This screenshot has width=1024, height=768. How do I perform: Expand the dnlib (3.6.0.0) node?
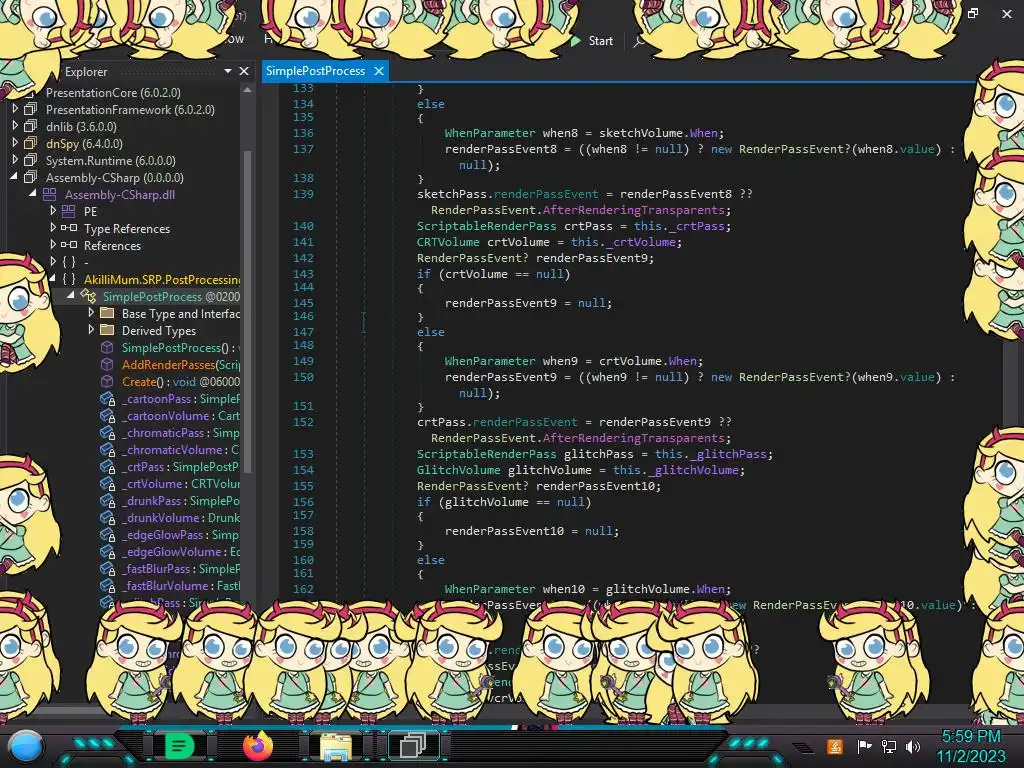pyautogui.click(x=14, y=127)
